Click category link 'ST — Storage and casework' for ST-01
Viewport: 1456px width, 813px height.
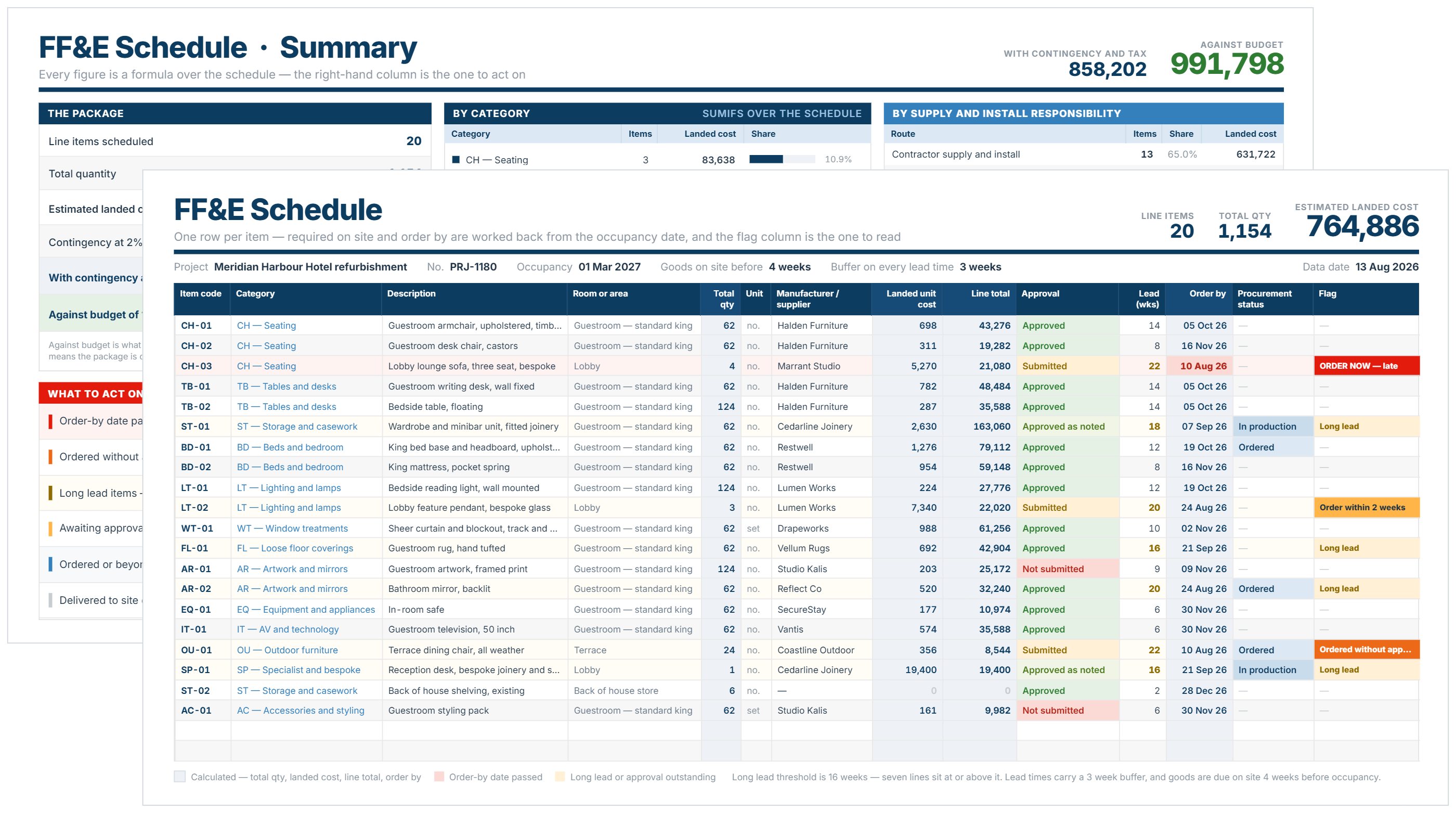click(297, 427)
